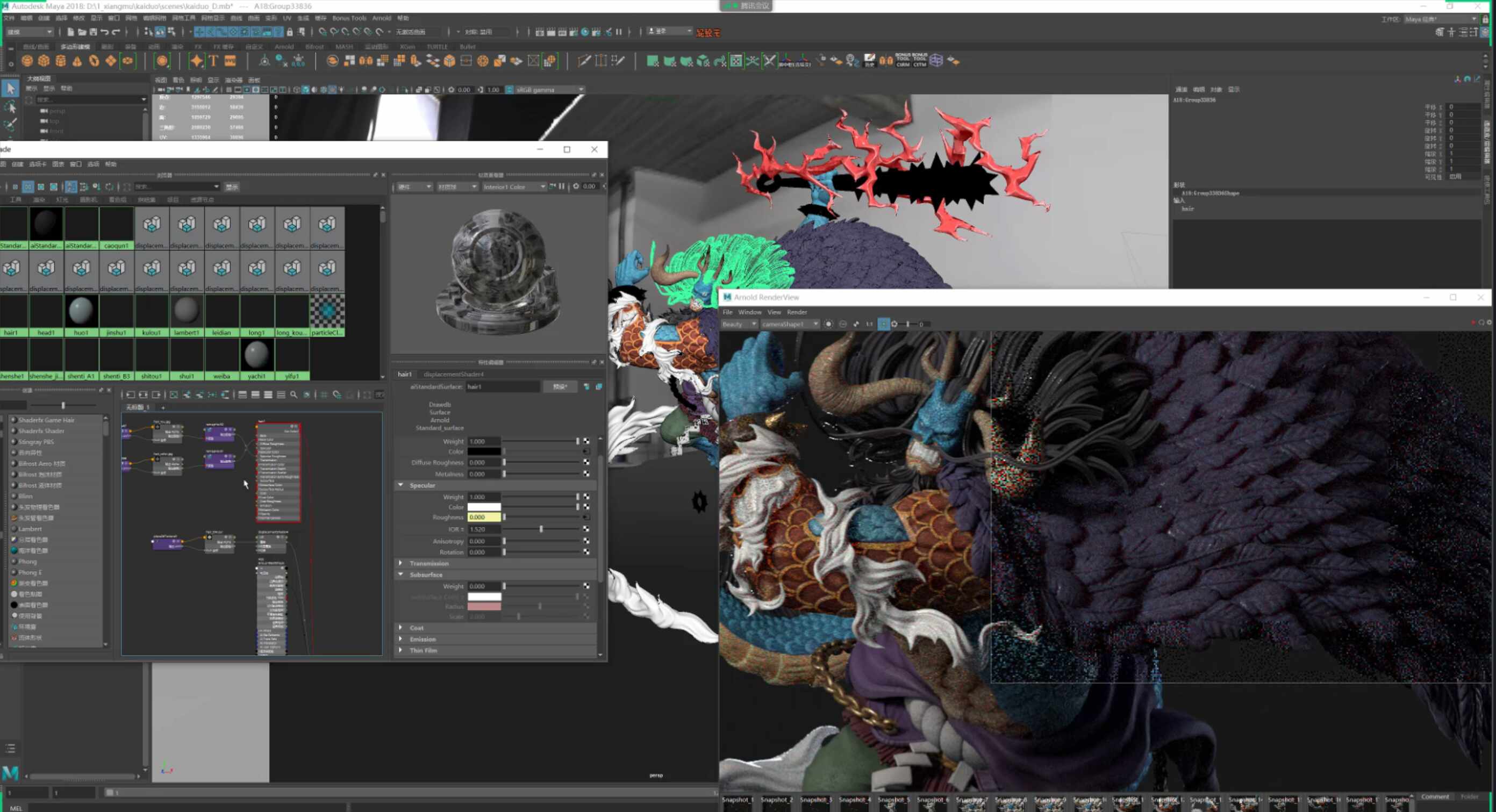Screen dimensions: 1496x812
Task: Activate the Select tool arrow in toolbox
Action: (10, 89)
